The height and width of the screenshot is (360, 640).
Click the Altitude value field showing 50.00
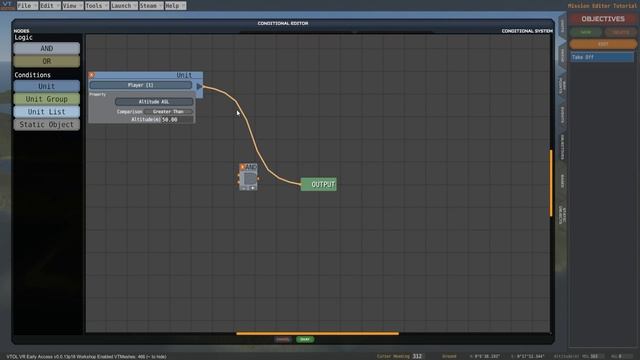pyautogui.click(x=177, y=120)
